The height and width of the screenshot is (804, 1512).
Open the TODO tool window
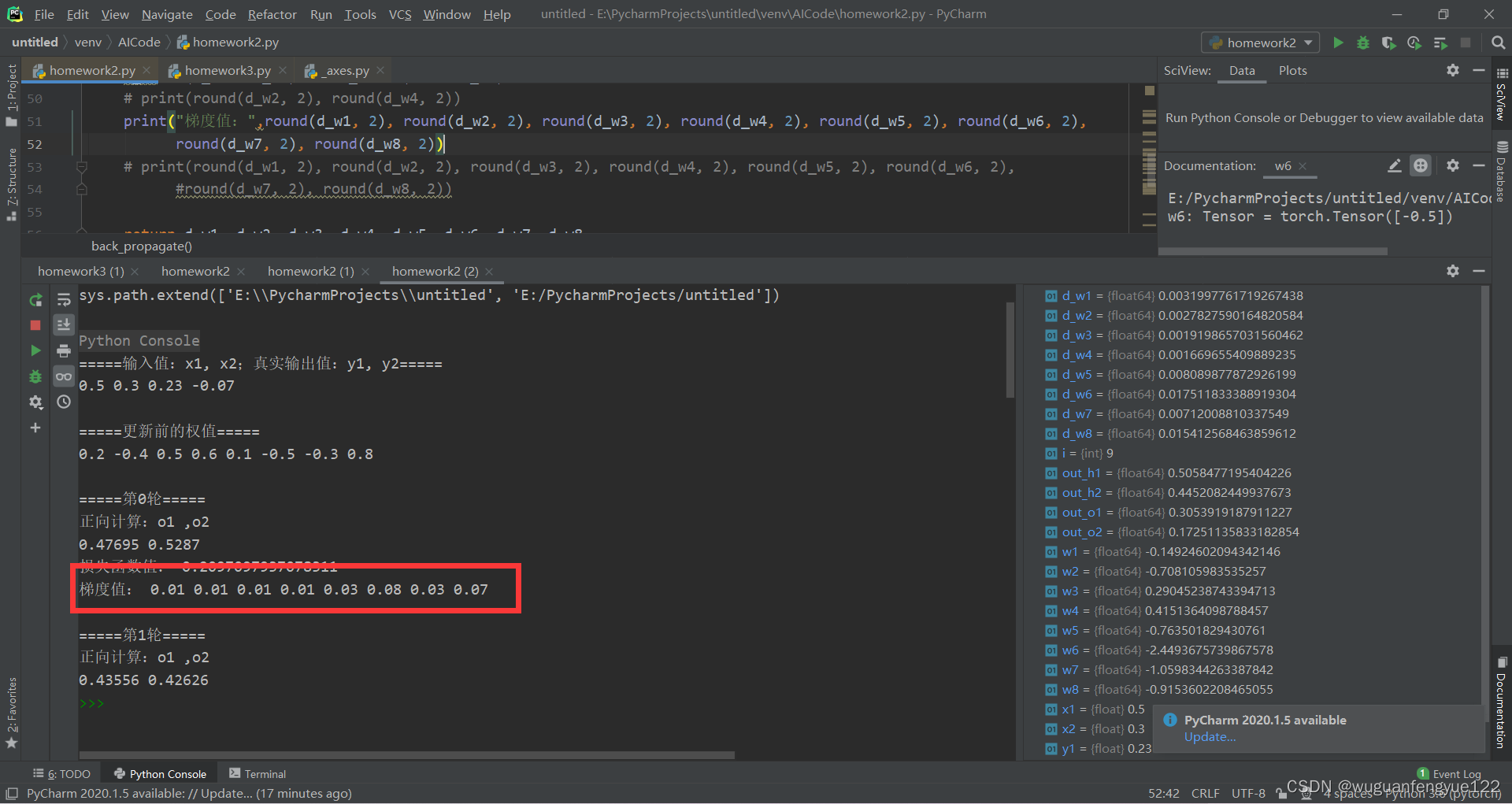pos(61,774)
